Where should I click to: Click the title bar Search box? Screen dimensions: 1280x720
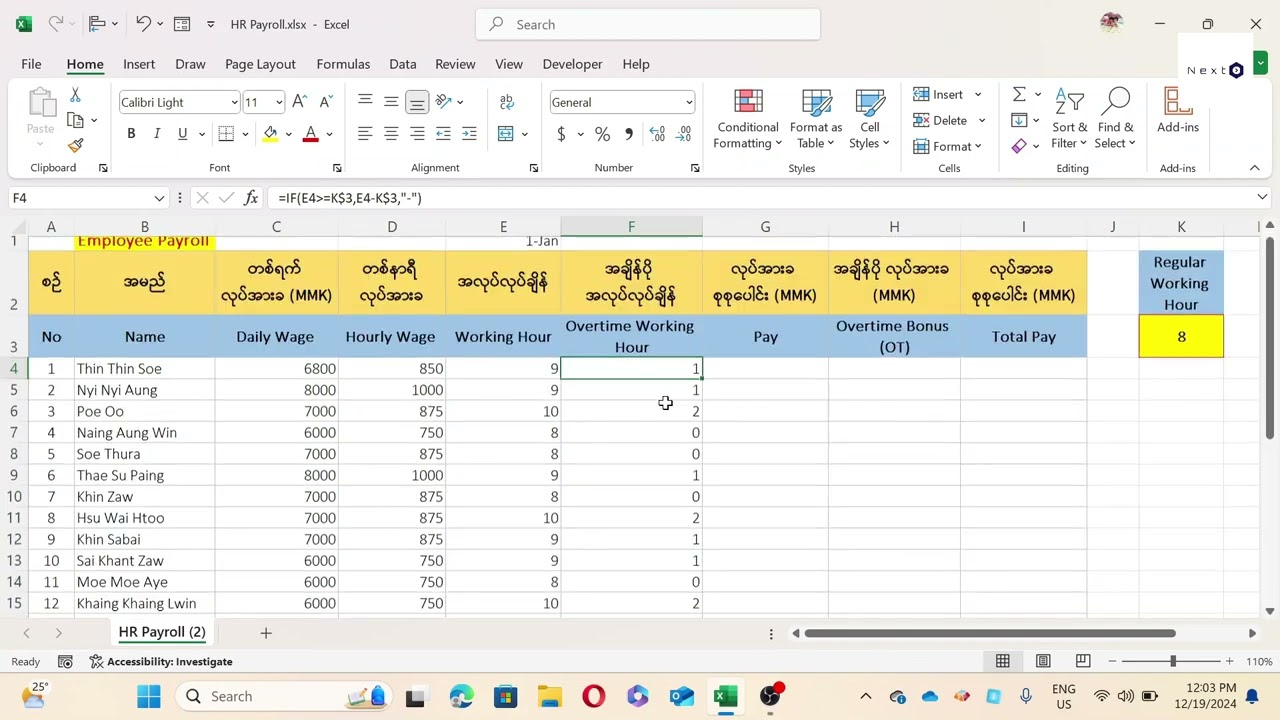pyautogui.click(x=648, y=24)
